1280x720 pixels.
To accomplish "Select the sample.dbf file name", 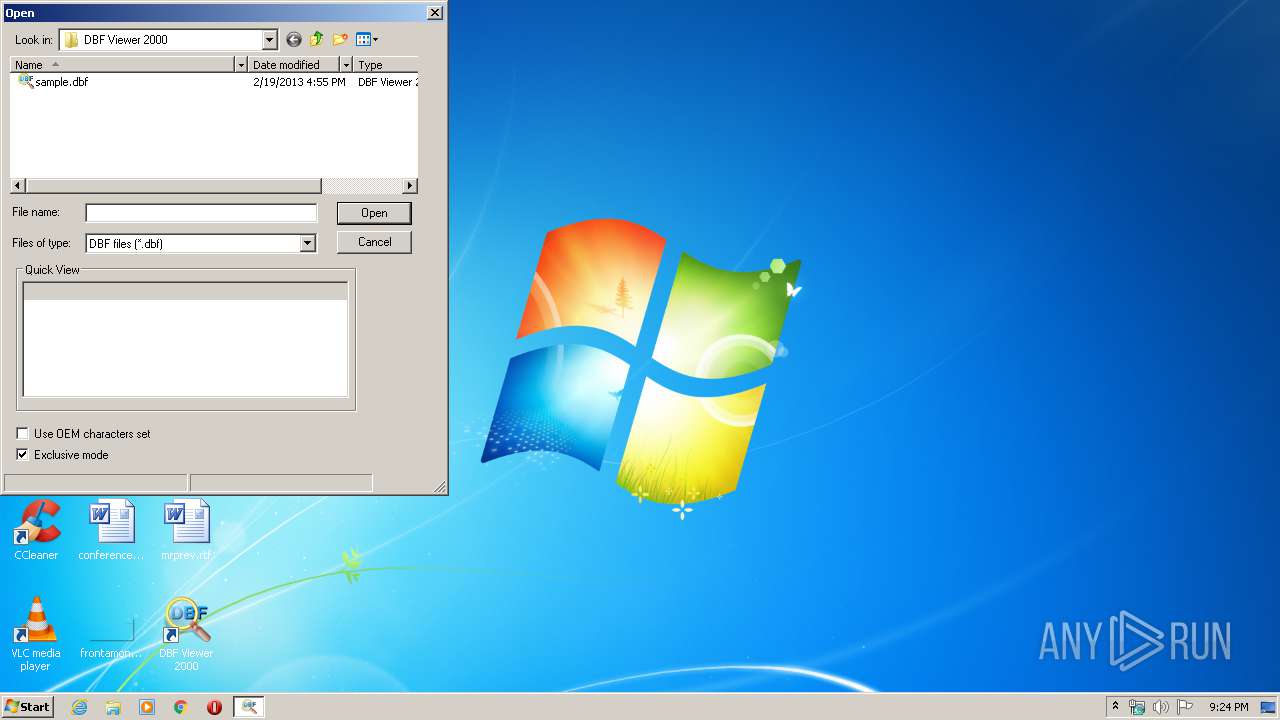I will (61, 82).
